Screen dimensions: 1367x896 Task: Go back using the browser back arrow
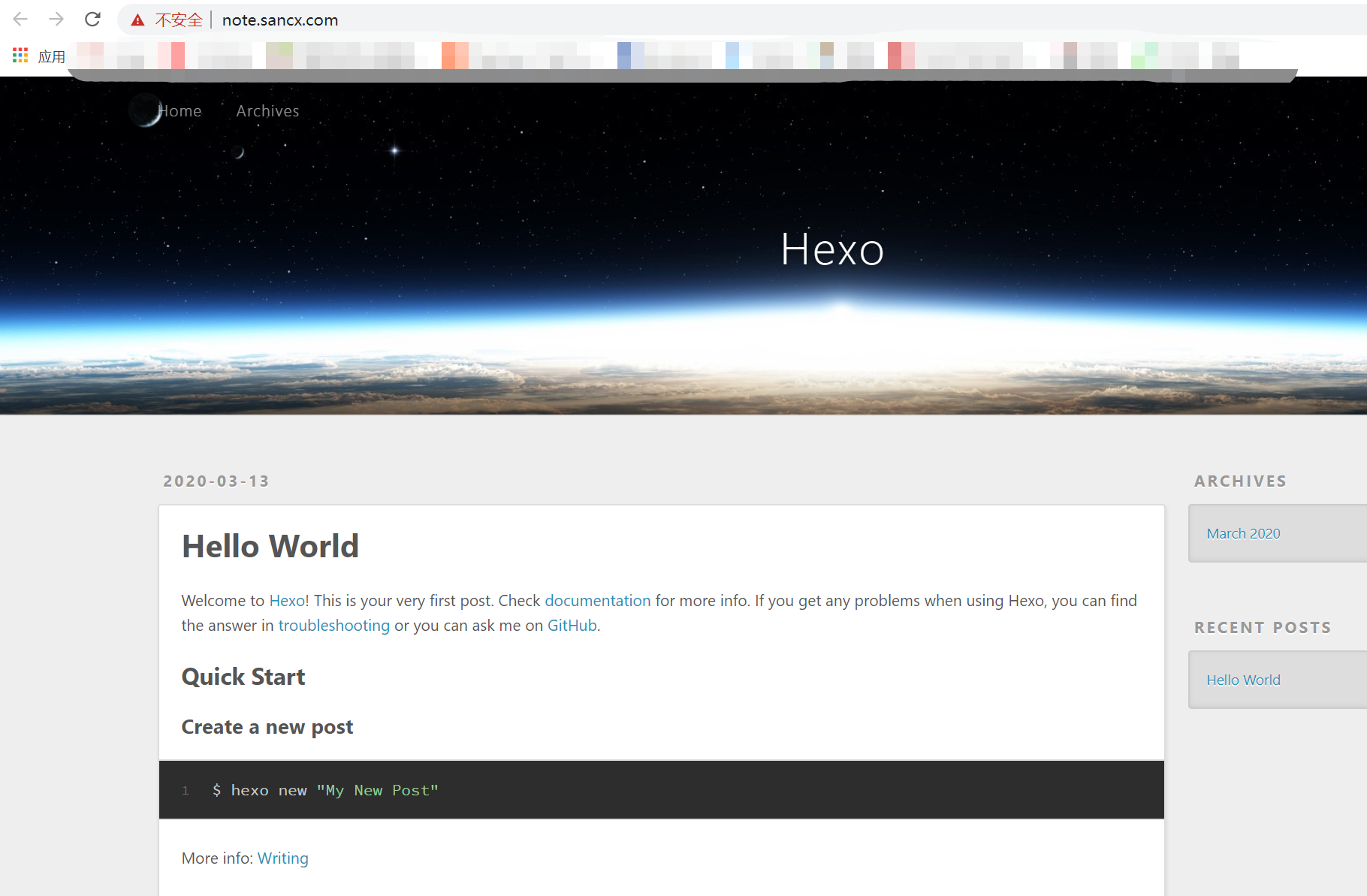20,20
